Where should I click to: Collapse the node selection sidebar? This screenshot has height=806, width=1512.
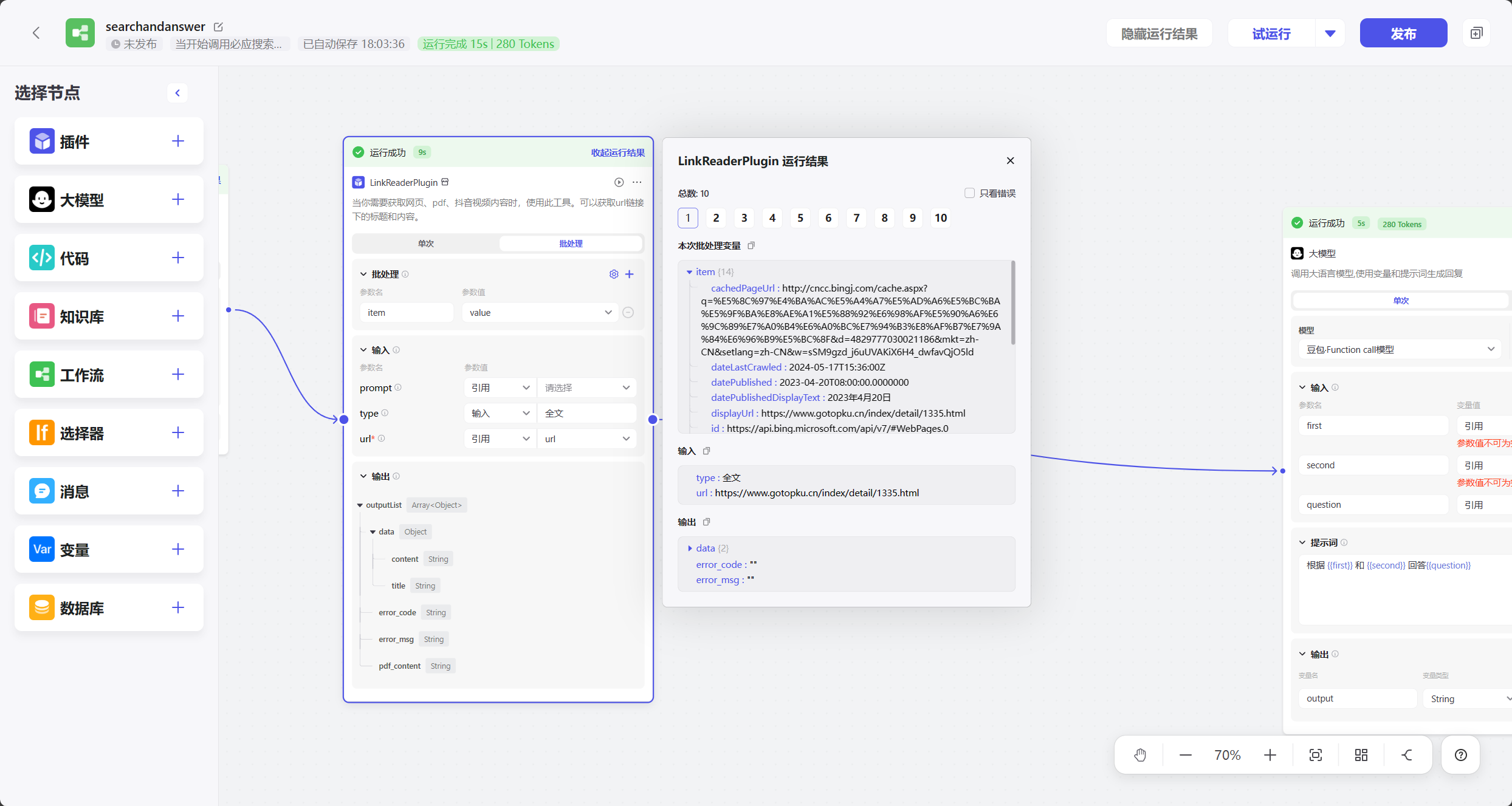coord(177,93)
